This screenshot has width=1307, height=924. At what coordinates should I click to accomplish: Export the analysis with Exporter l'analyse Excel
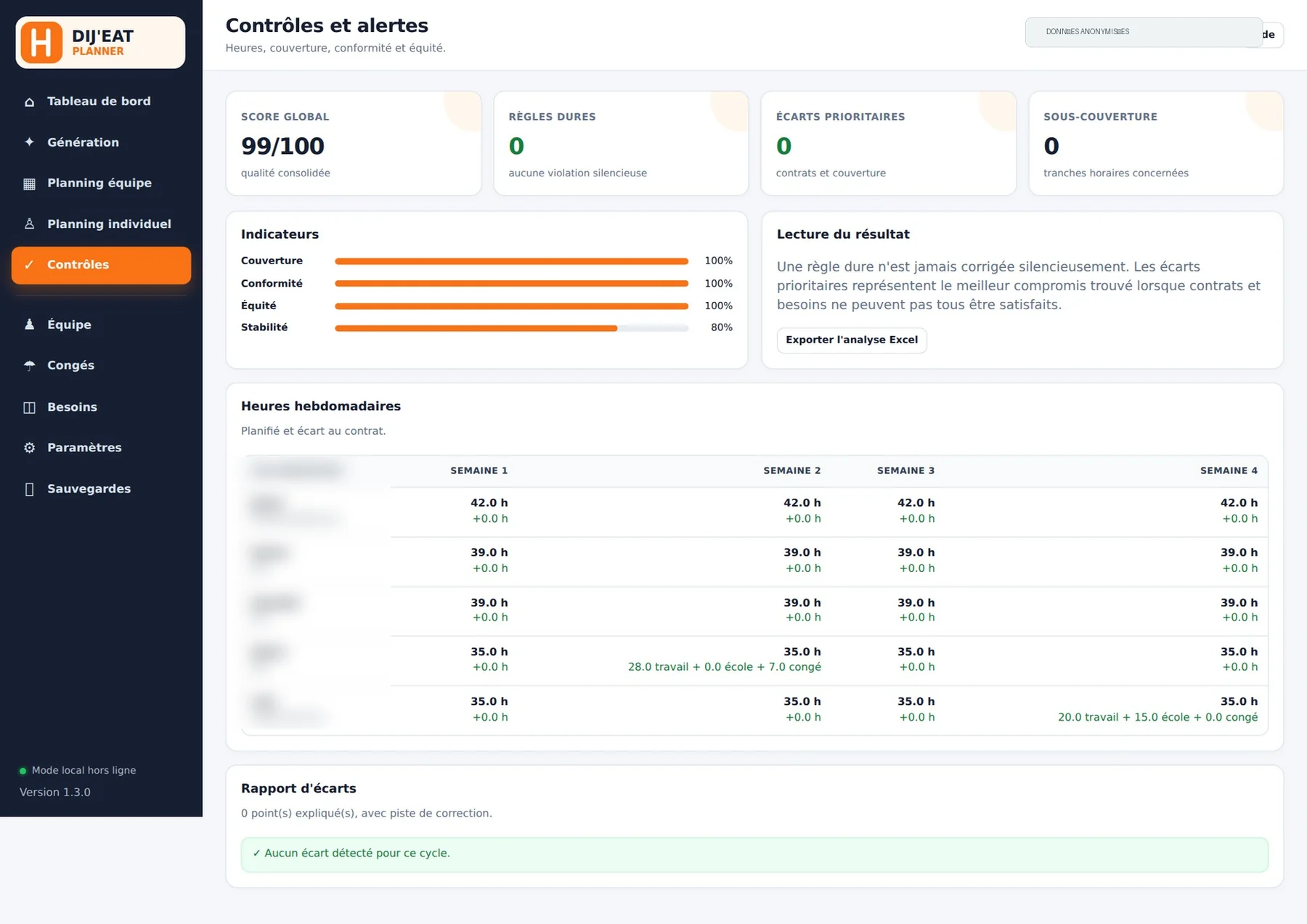click(852, 340)
